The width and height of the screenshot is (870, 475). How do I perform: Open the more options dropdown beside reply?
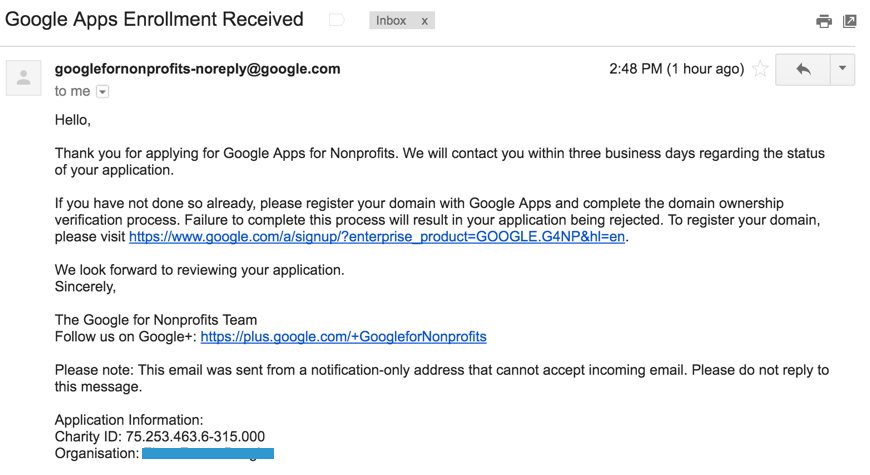tap(842, 69)
